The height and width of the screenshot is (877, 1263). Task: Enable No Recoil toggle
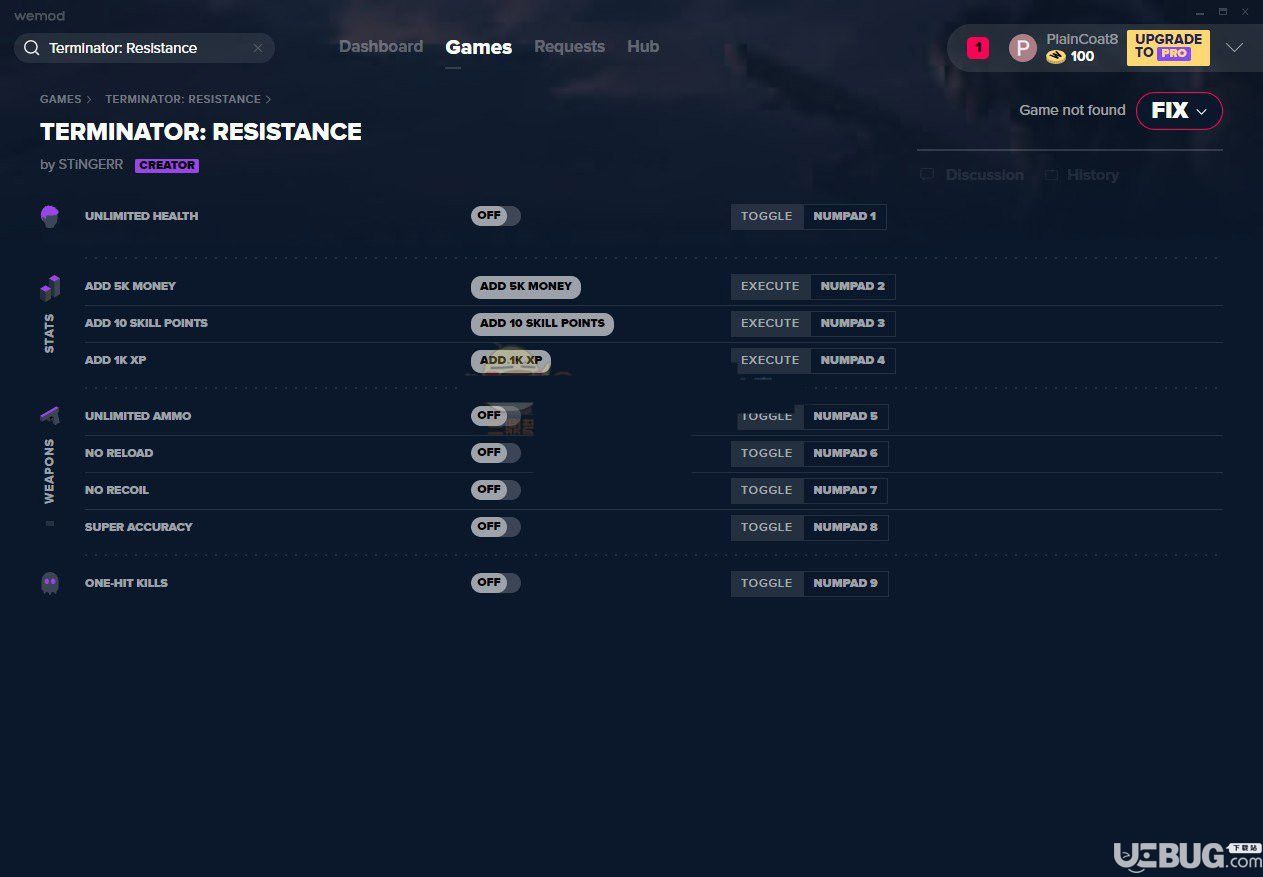pos(496,490)
